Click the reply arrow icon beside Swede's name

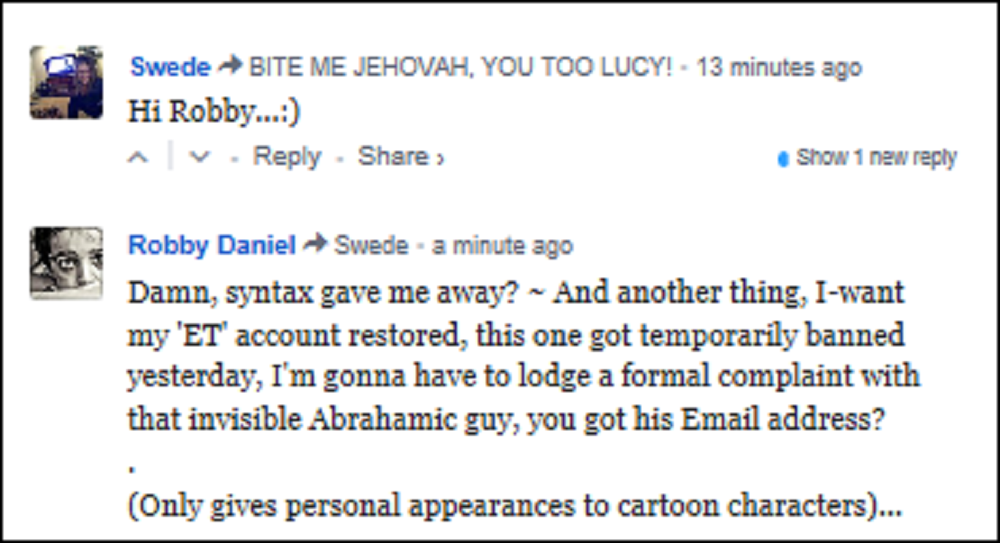point(230,68)
